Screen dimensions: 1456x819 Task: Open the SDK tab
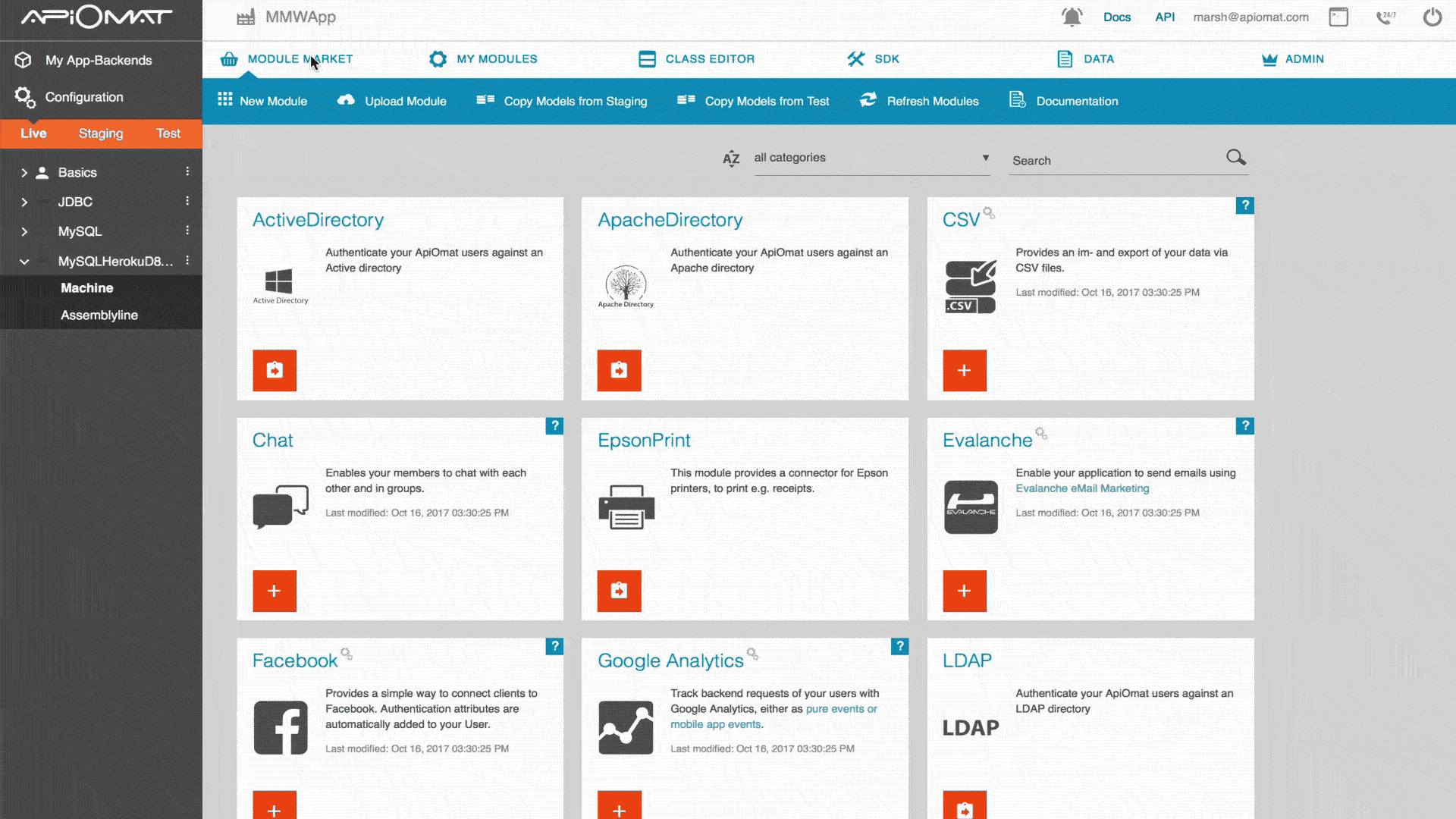click(873, 59)
